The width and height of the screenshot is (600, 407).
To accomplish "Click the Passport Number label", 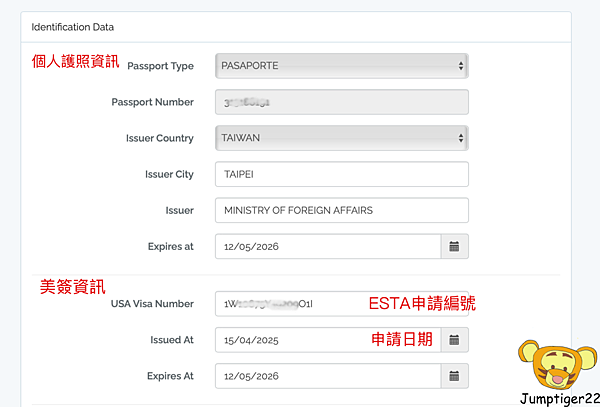I will coord(153,102).
